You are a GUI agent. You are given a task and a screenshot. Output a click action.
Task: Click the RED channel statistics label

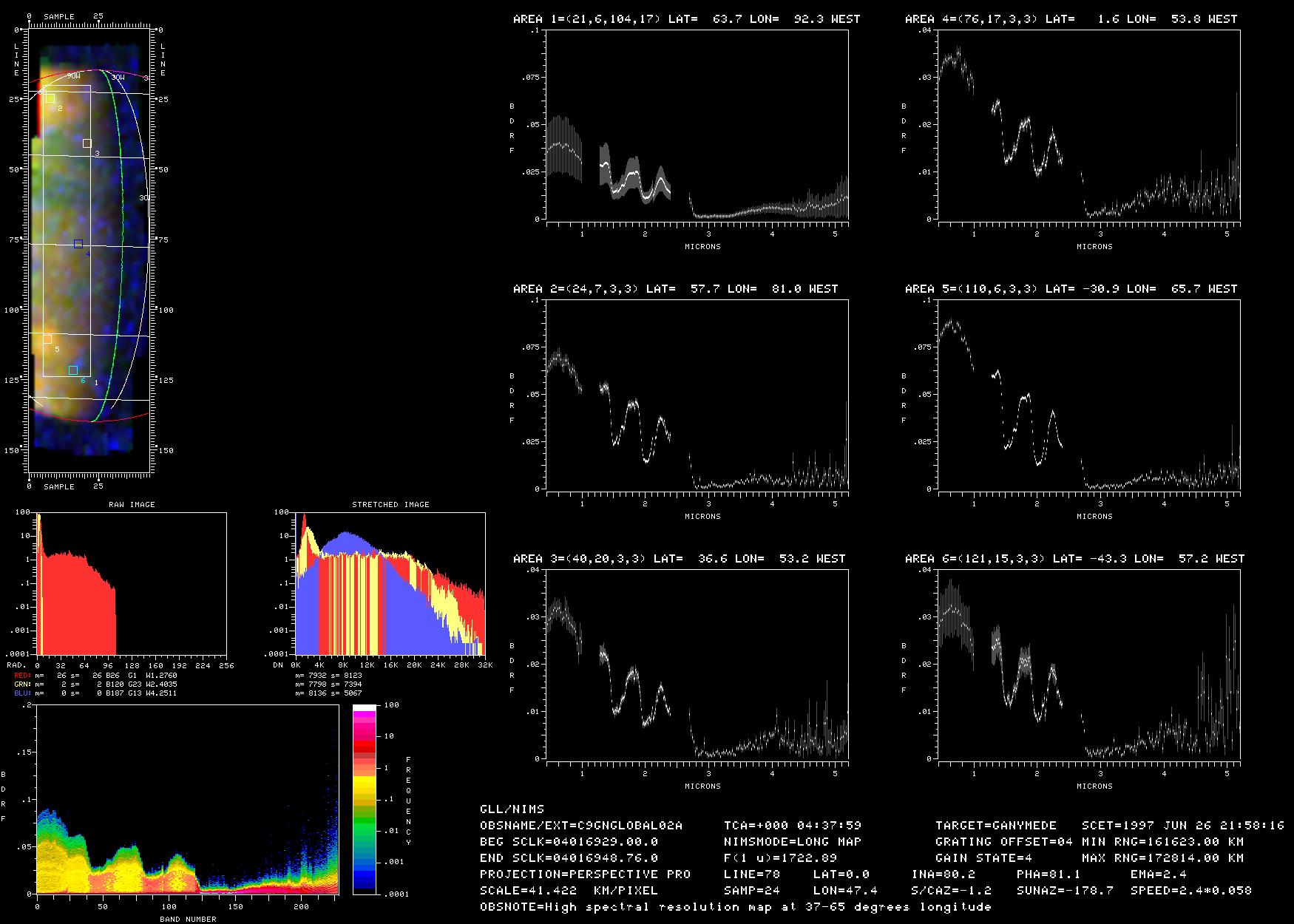click(x=23, y=676)
